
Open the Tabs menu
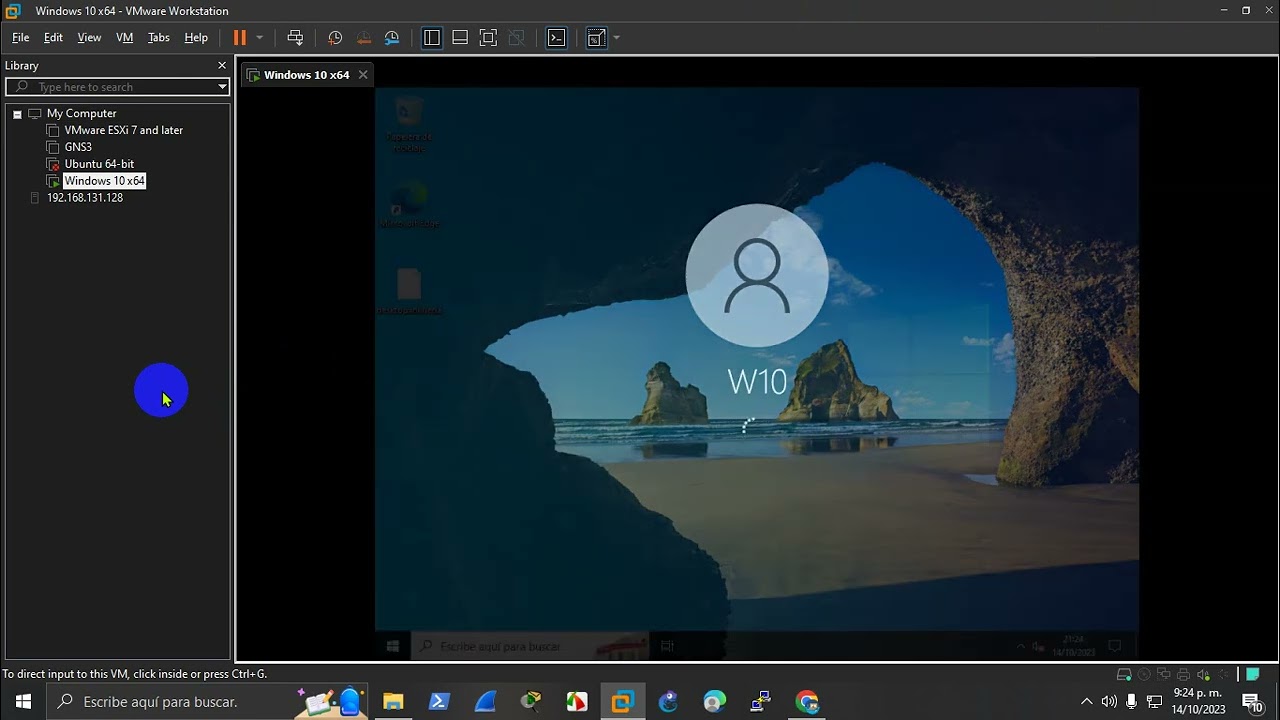click(158, 38)
